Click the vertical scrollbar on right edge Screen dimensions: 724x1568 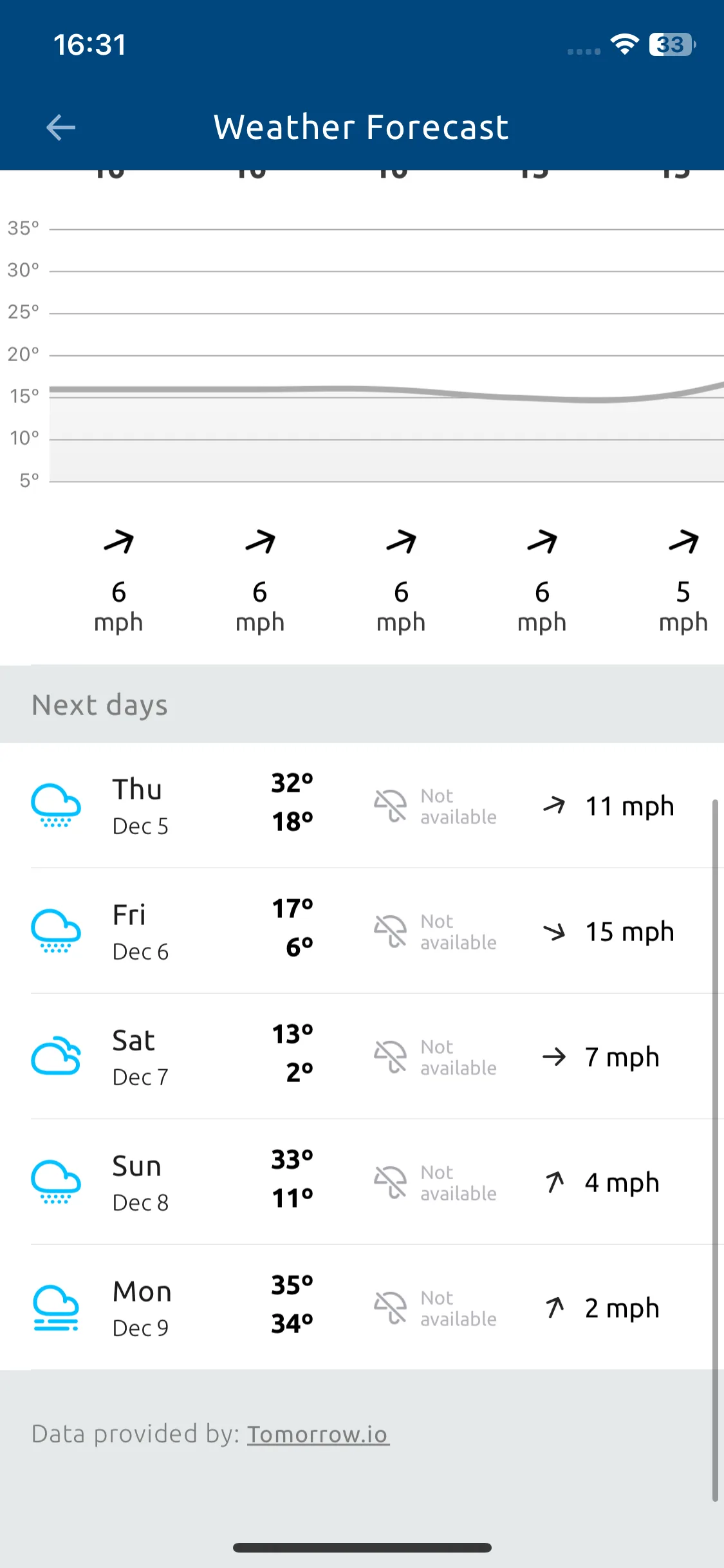coord(715,1151)
